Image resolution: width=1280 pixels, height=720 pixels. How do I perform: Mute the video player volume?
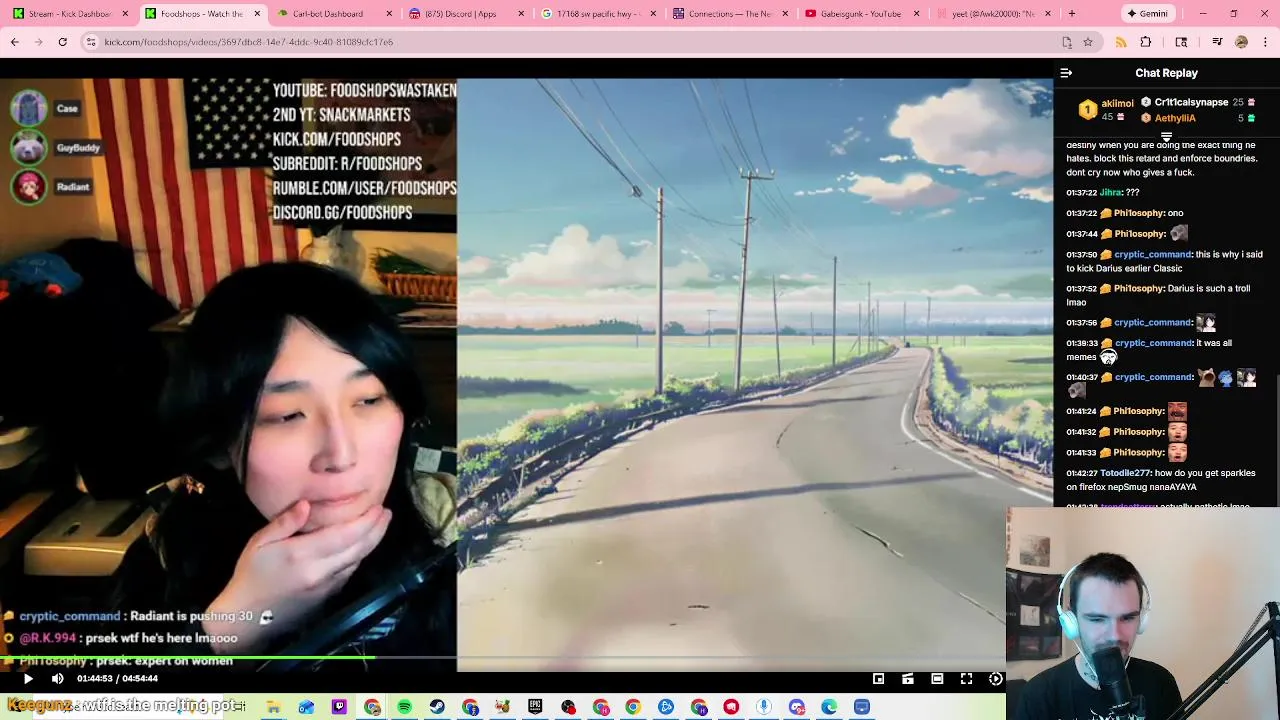click(x=57, y=679)
